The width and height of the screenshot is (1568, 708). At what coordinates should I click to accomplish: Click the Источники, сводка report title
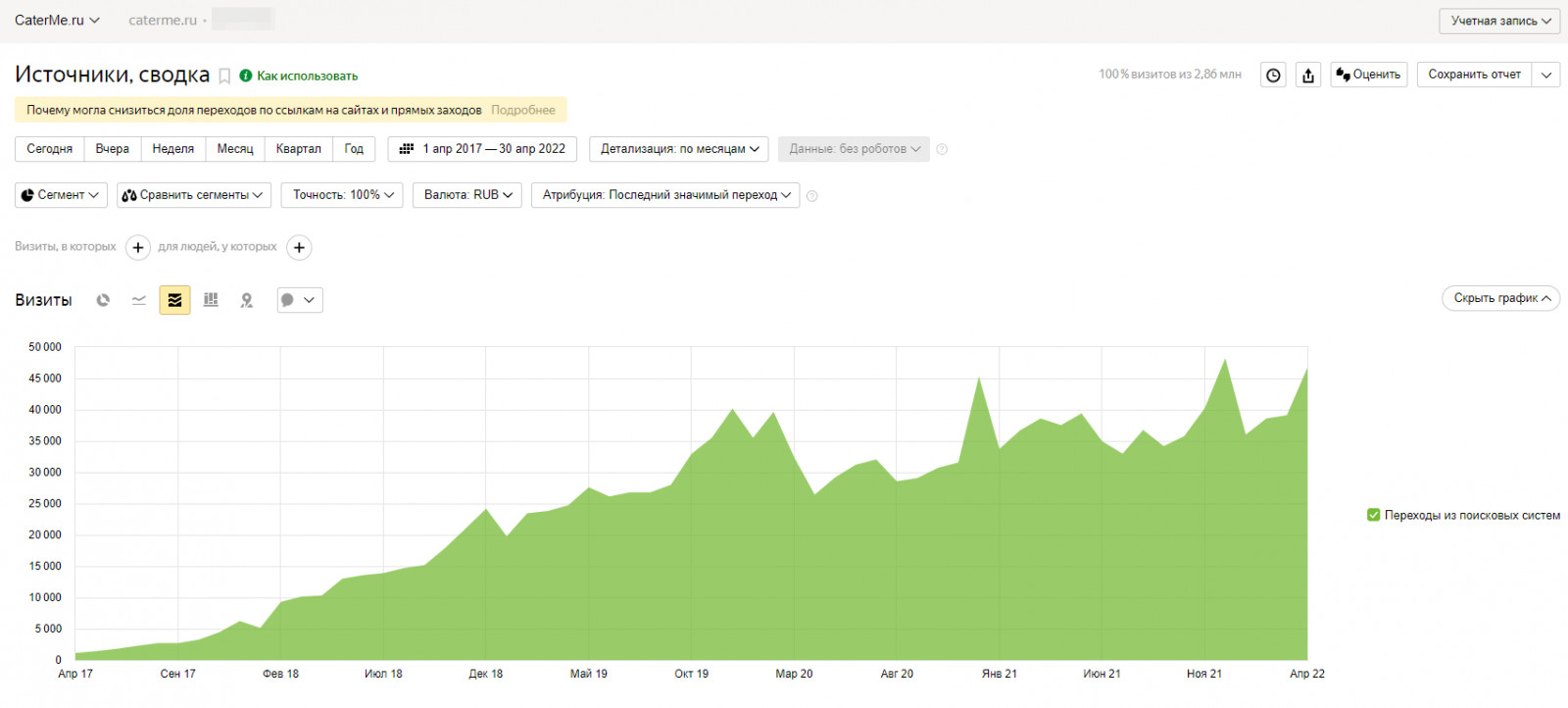[113, 75]
